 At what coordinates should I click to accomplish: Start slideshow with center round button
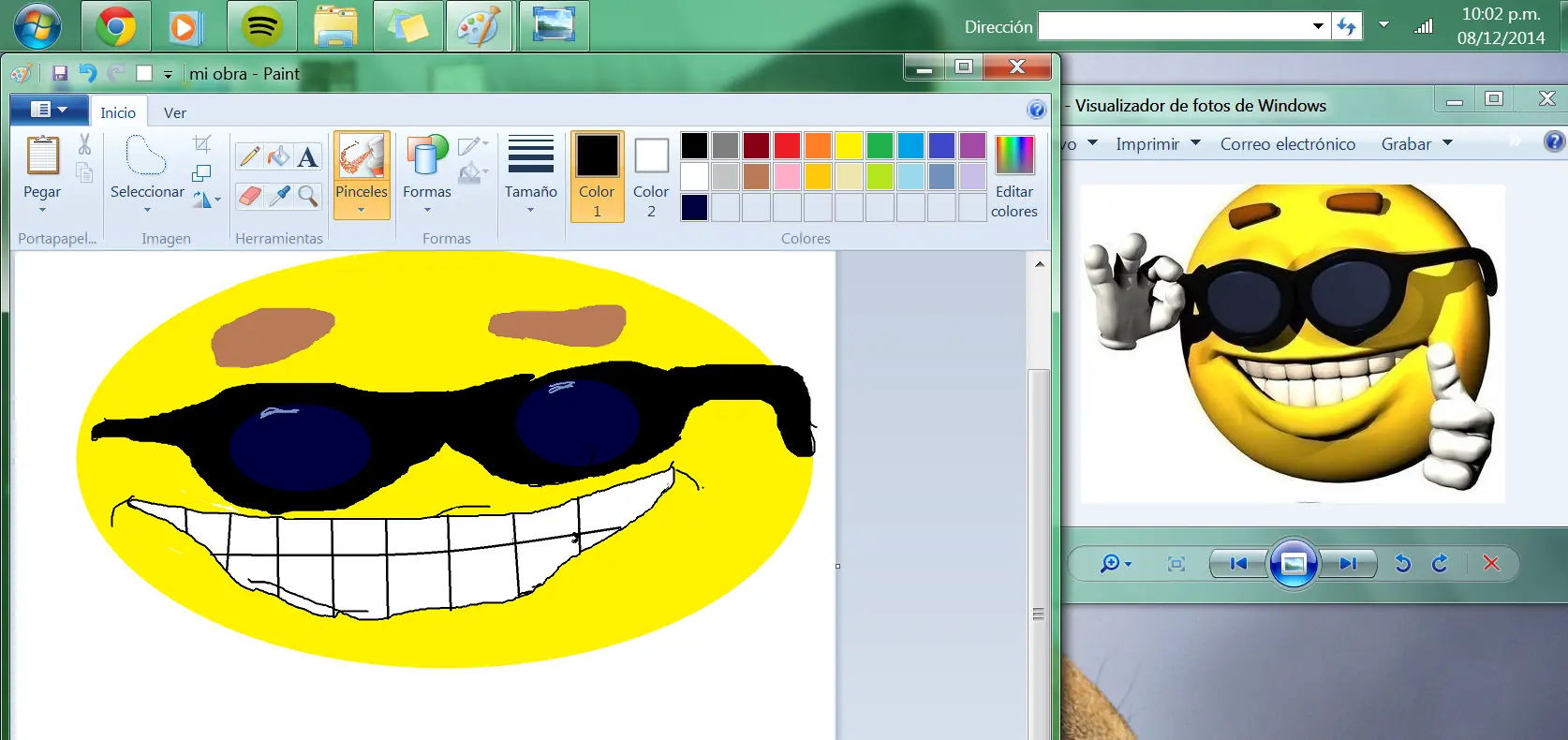[1293, 563]
